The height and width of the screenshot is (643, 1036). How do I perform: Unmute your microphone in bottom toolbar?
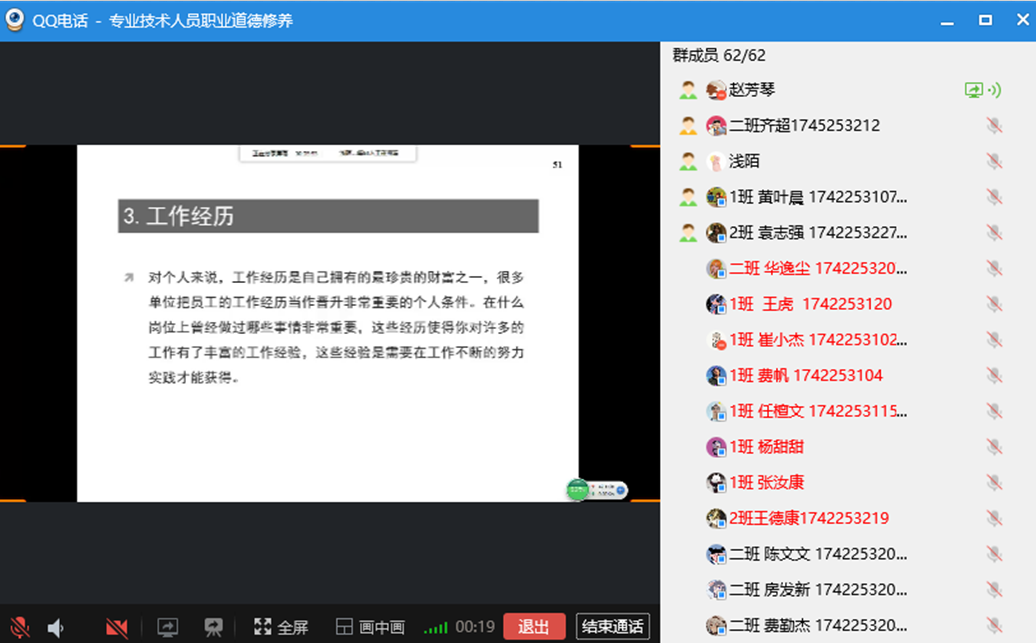tap(19, 627)
